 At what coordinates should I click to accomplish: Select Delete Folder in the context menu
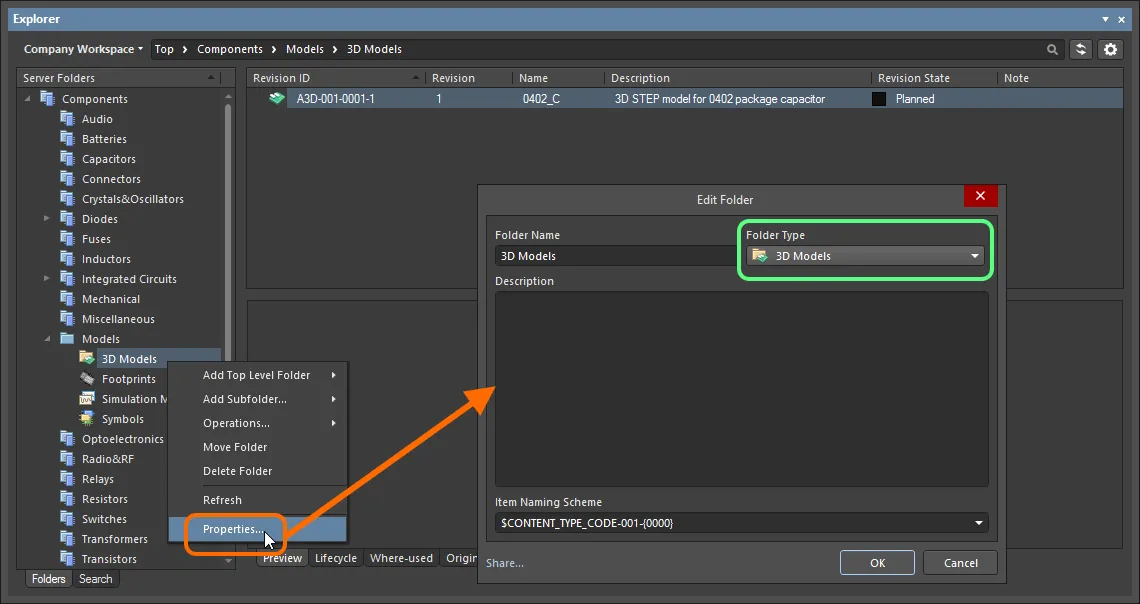(x=237, y=471)
